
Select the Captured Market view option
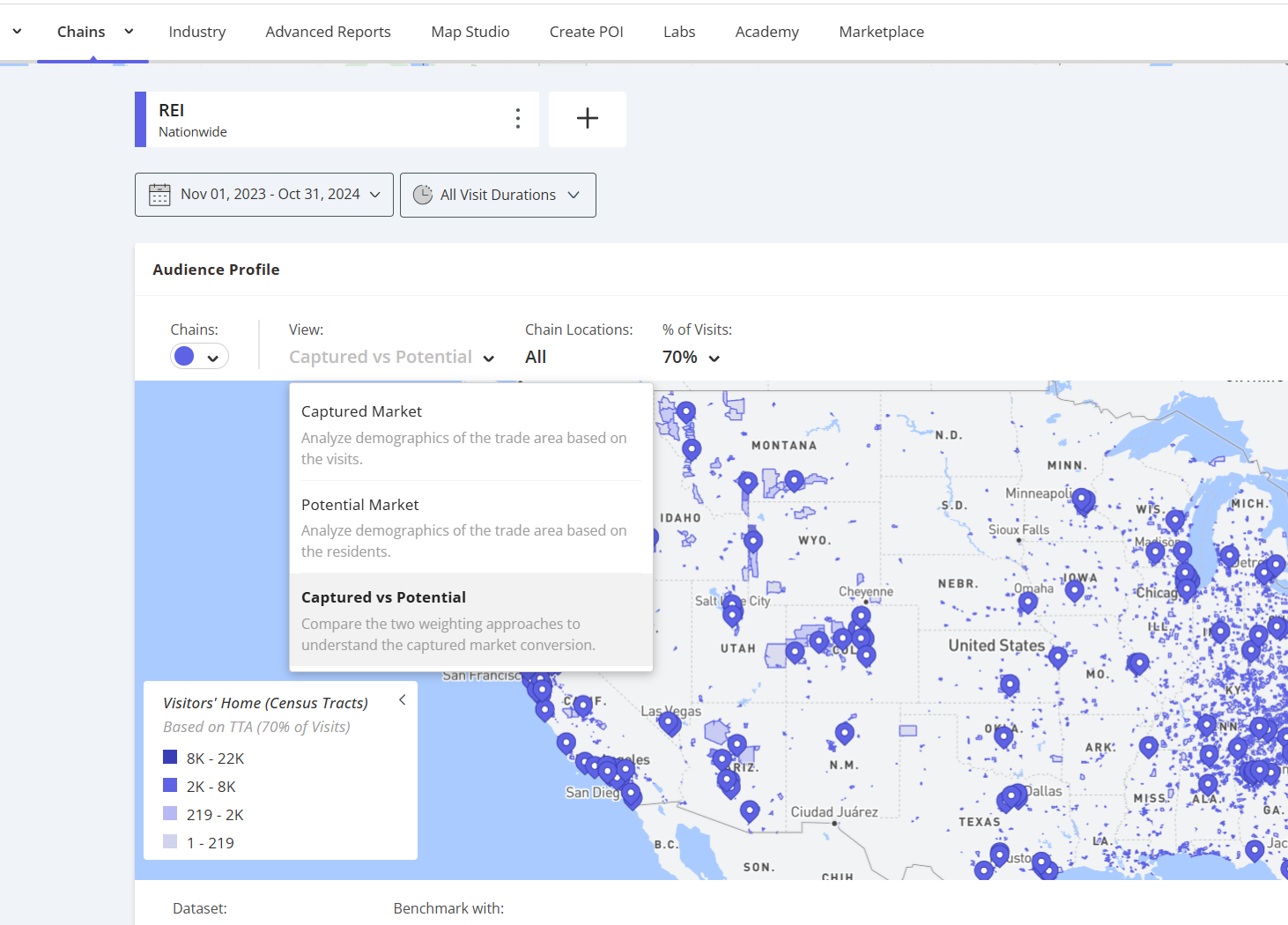pyautogui.click(x=471, y=434)
